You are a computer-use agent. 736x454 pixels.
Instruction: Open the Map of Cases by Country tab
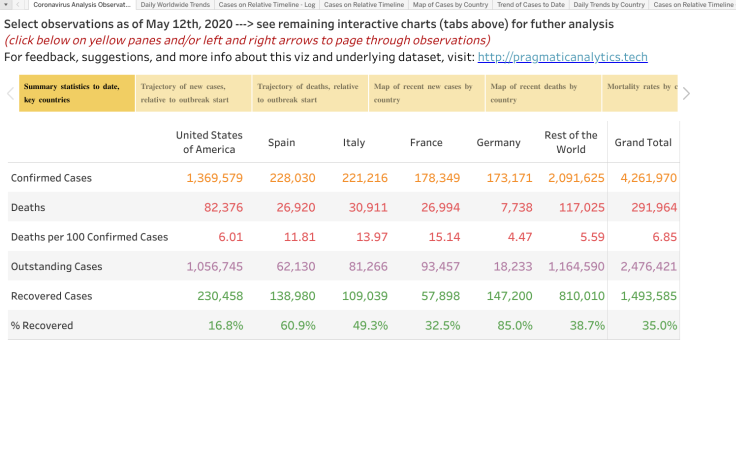[450, 5]
